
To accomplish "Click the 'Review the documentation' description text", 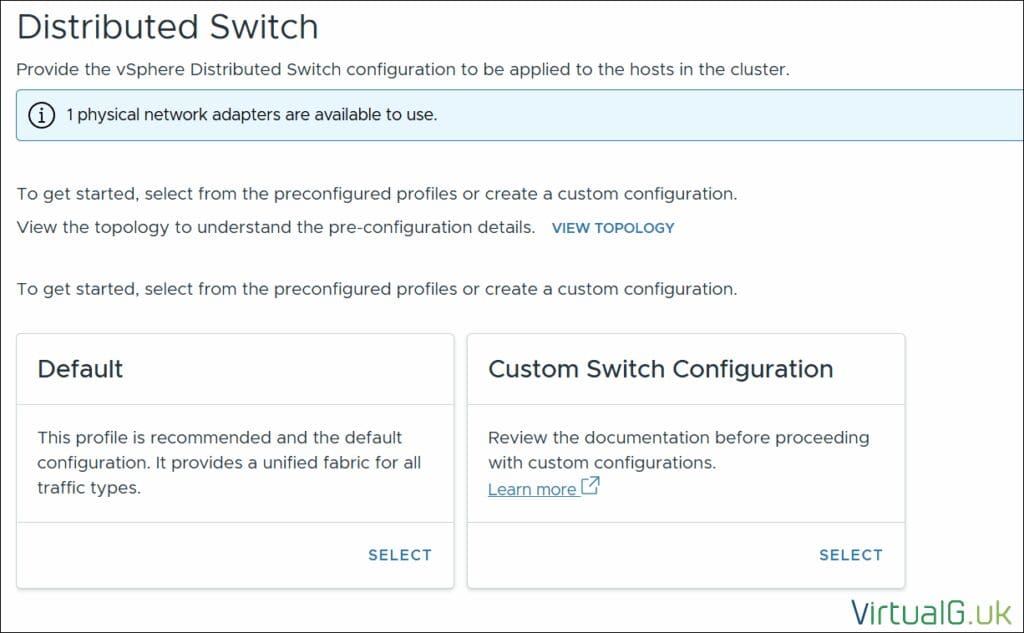I will pyautogui.click(x=678, y=449).
